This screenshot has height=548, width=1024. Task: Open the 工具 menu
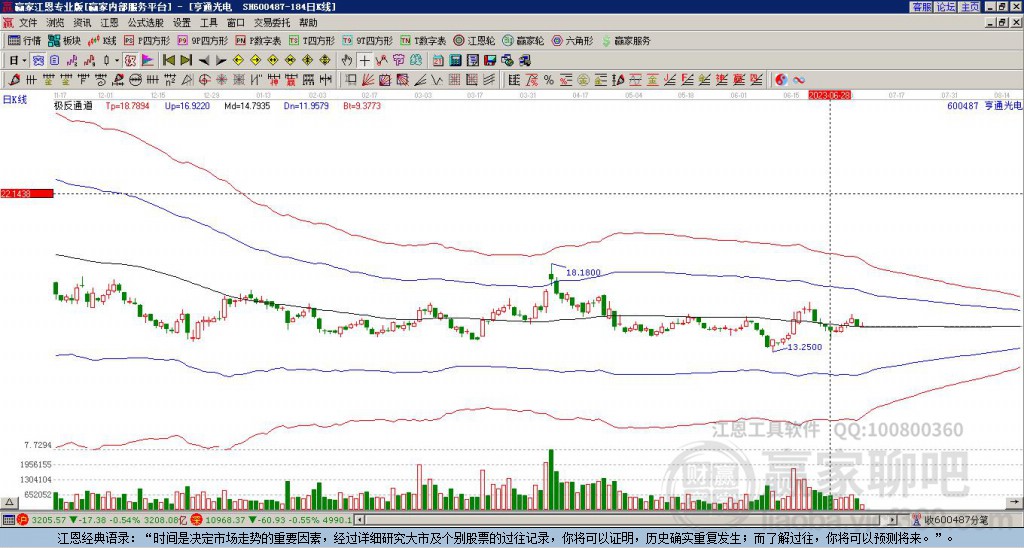click(x=209, y=23)
